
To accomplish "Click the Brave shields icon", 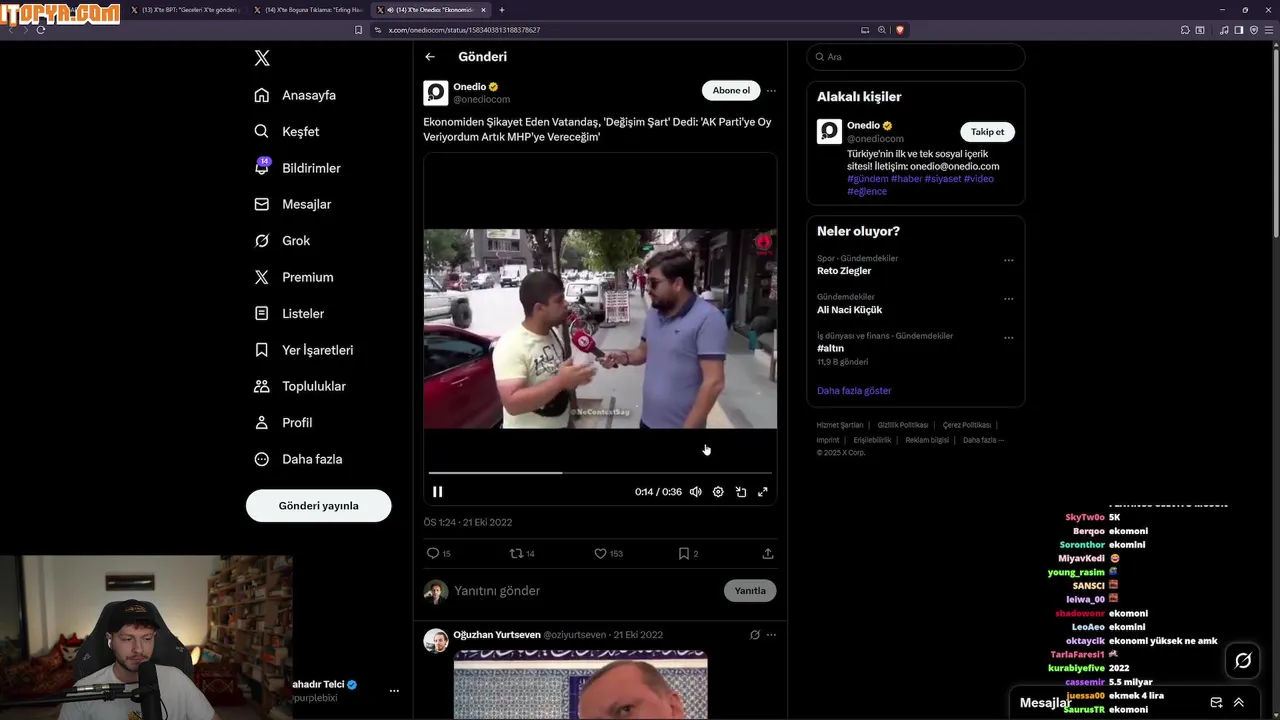I will [900, 30].
